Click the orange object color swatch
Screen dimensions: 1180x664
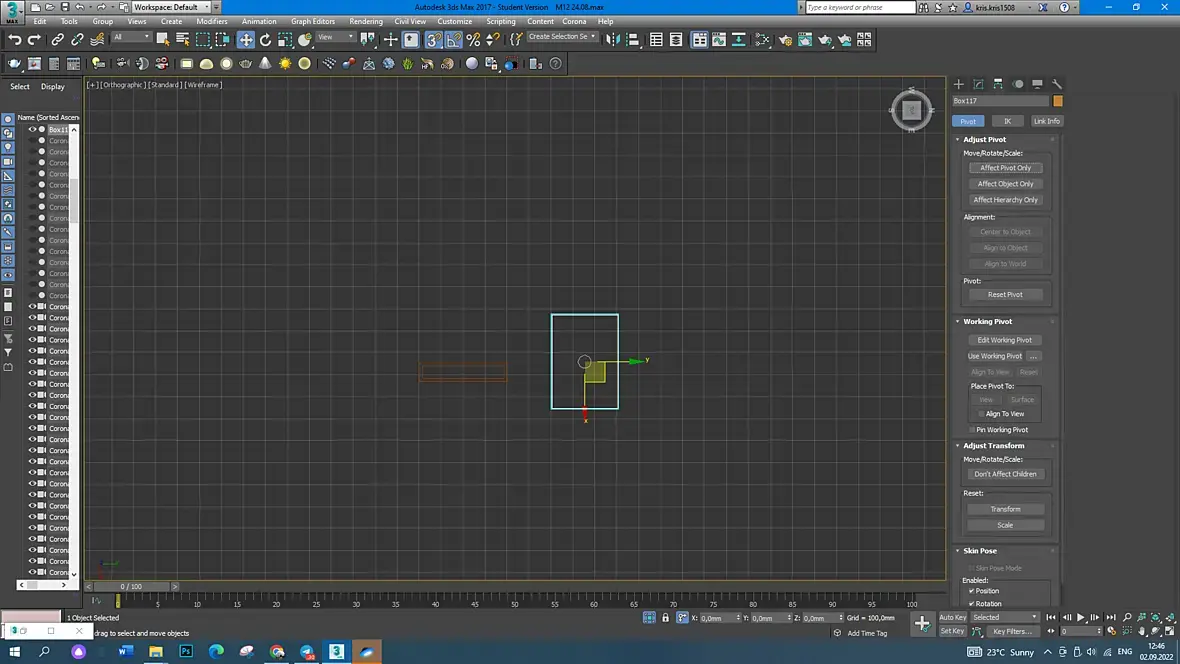pos(1058,101)
